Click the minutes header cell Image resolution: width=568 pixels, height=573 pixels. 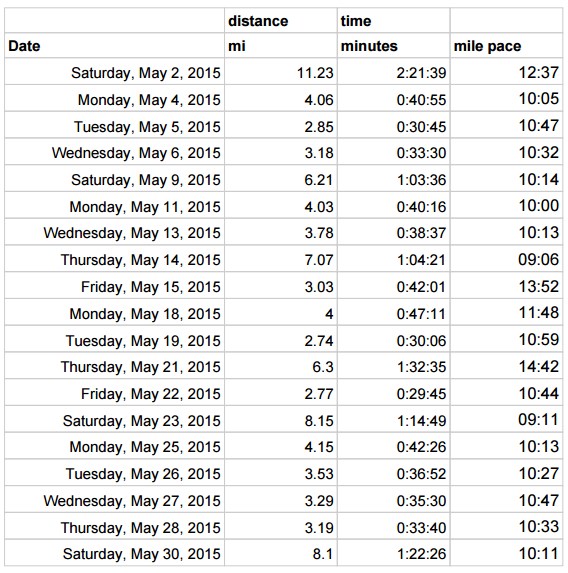(x=393, y=45)
